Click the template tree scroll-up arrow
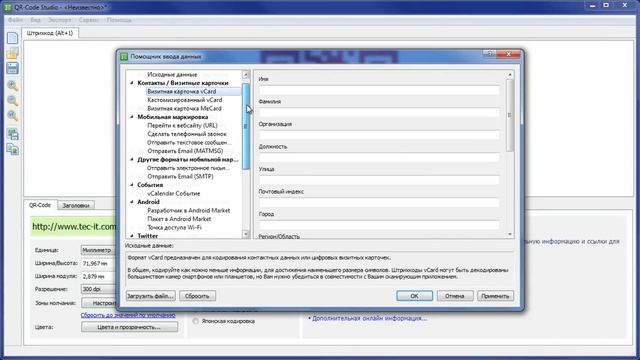The width and height of the screenshot is (640, 360). tap(246, 75)
